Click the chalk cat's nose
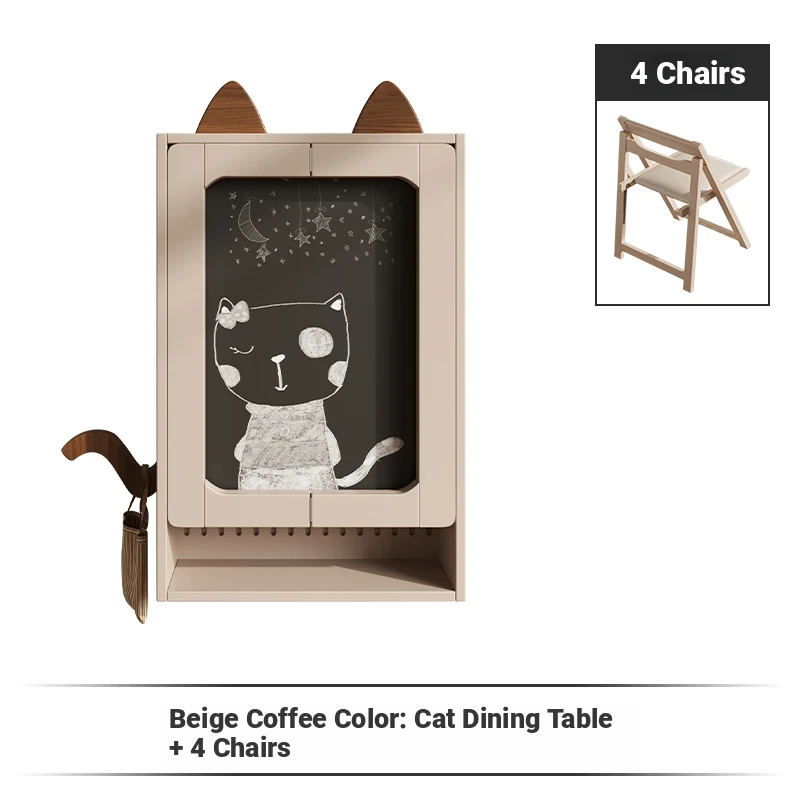The width and height of the screenshot is (800, 800). (x=278, y=359)
